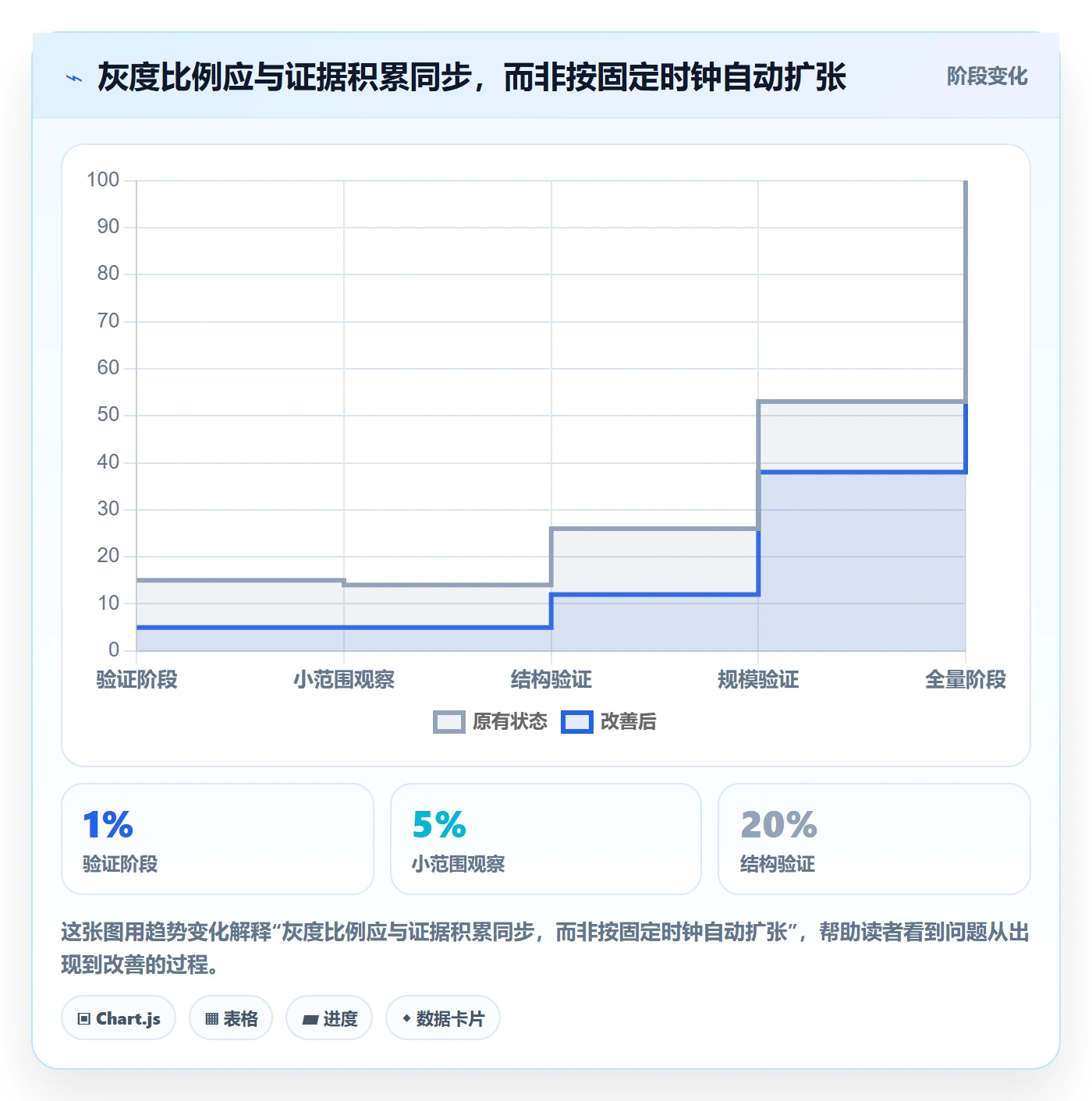
Task: Click the 100 y-axis value
Action: (103, 180)
